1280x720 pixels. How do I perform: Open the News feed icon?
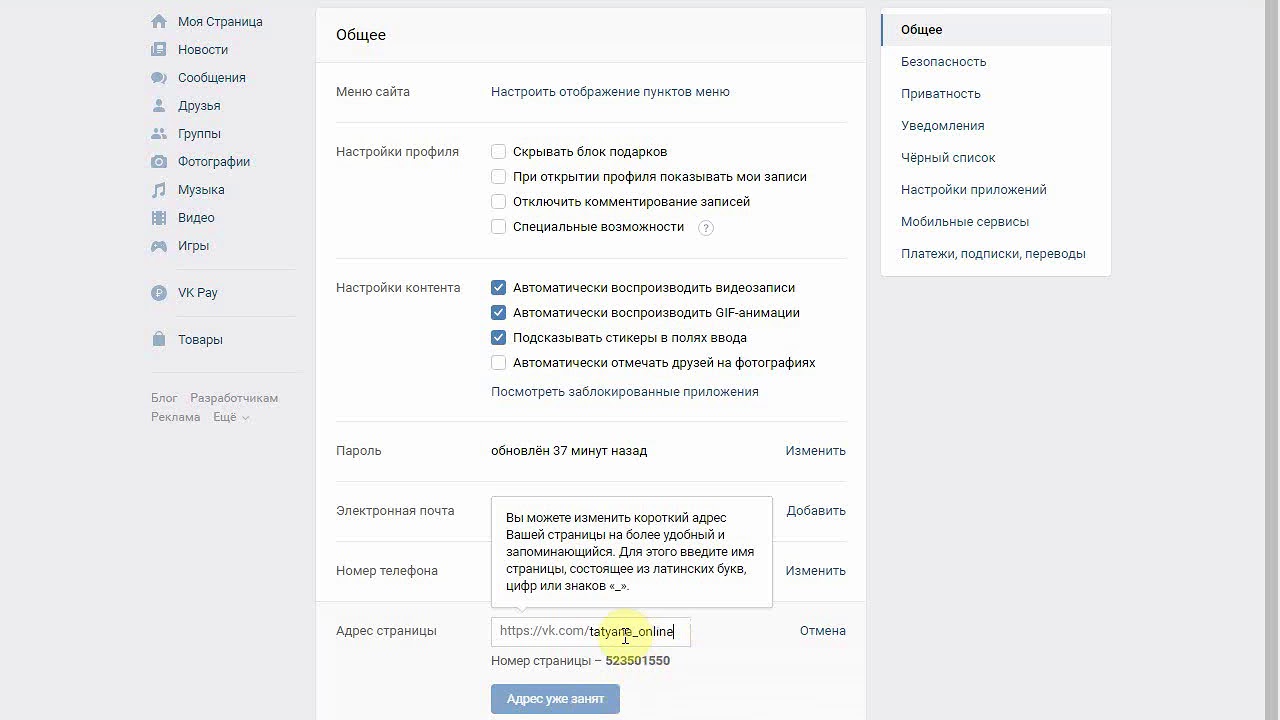[x=159, y=49]
